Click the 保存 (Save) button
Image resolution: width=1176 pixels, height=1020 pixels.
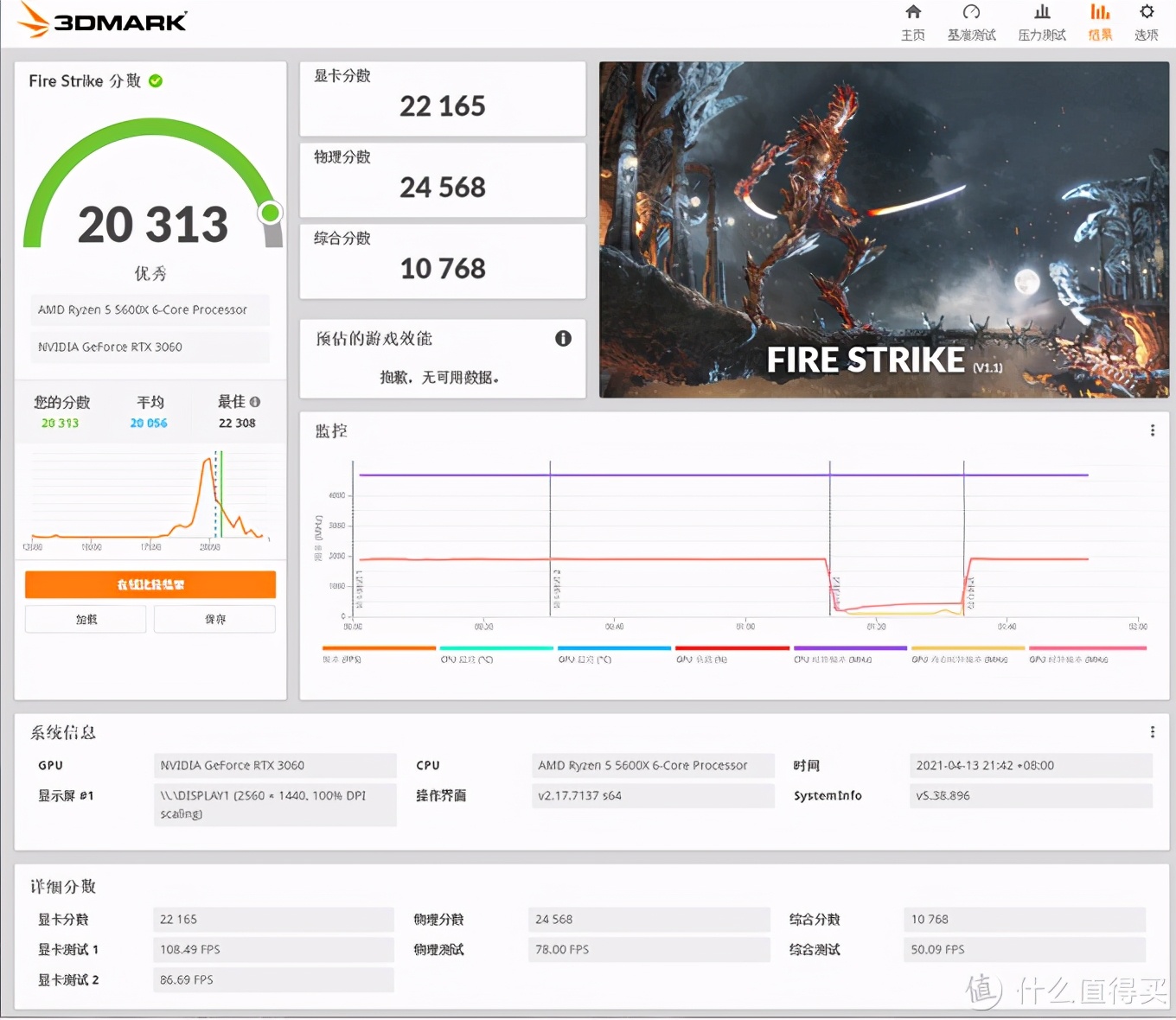point(215,620)
